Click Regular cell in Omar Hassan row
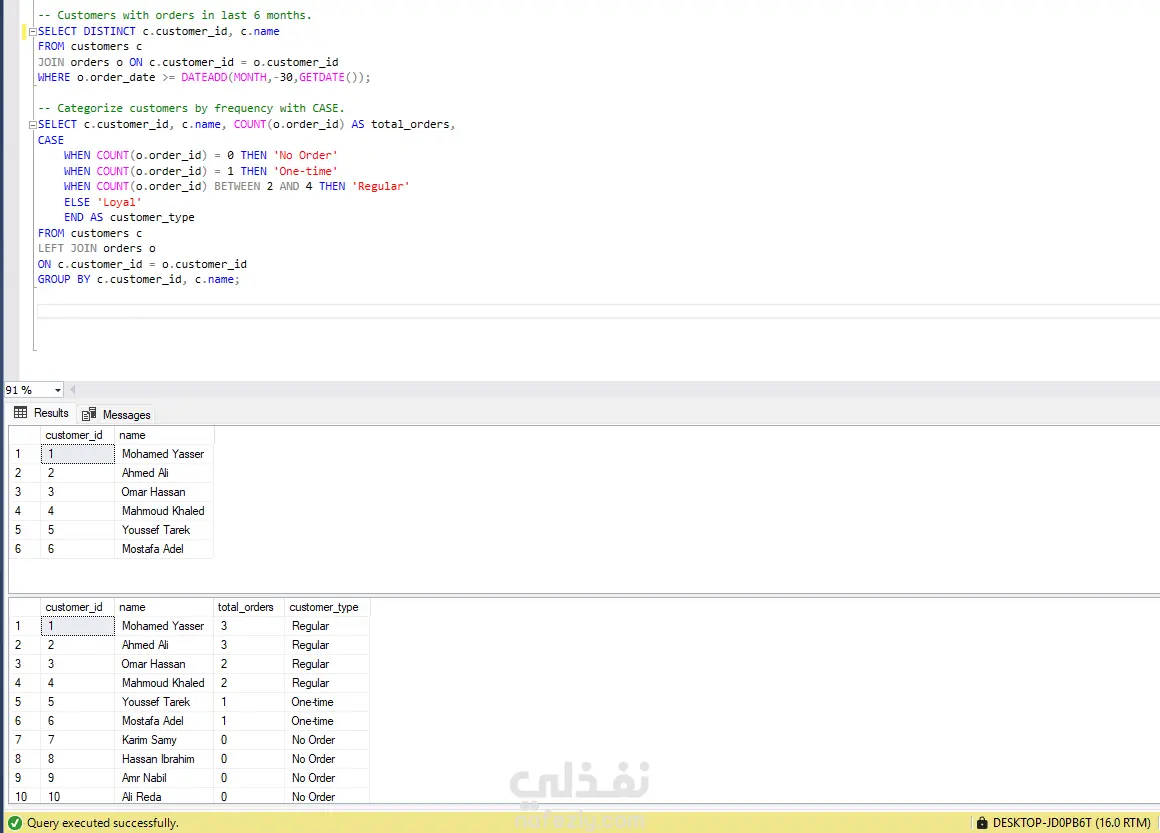 point(326,664)
